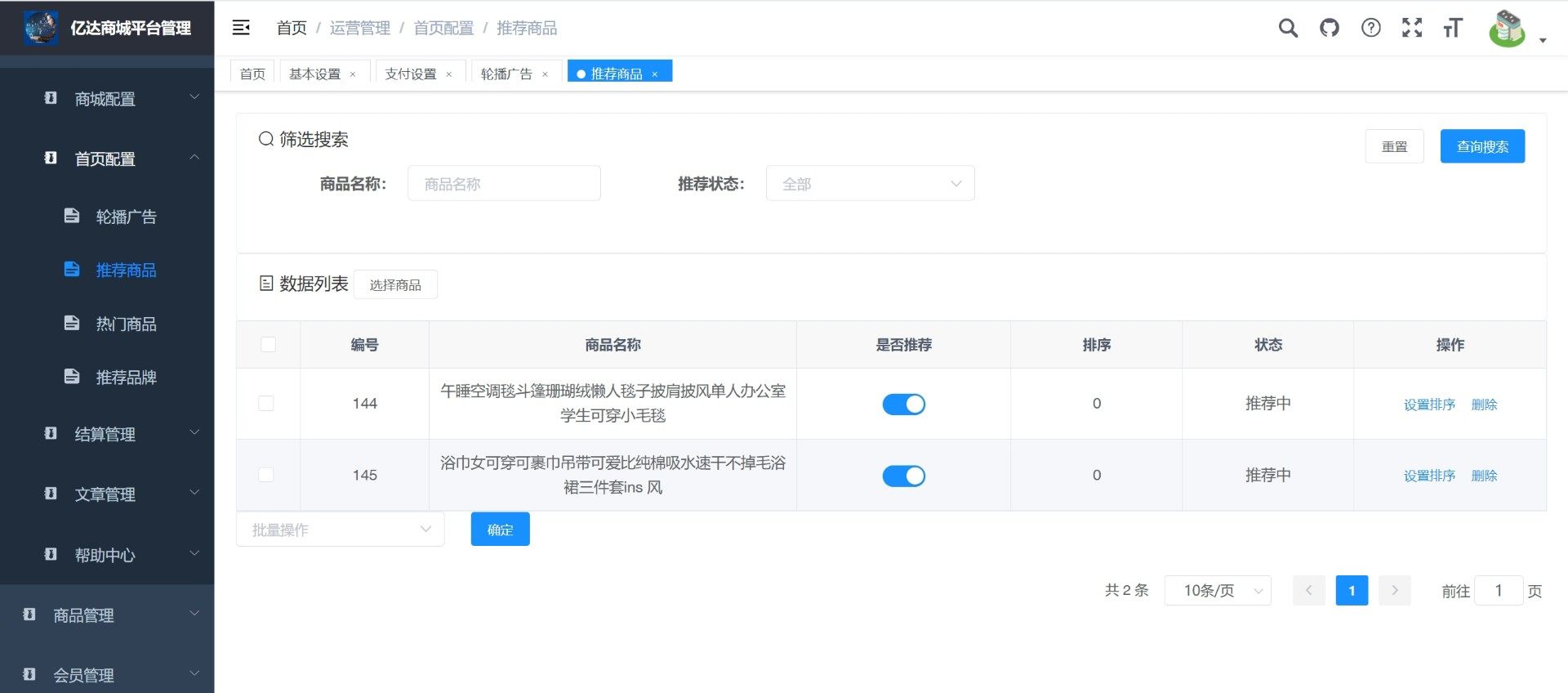Open 热门商品 in the sidebar
Screen dimensions: 1568x693
click(126, 324)
